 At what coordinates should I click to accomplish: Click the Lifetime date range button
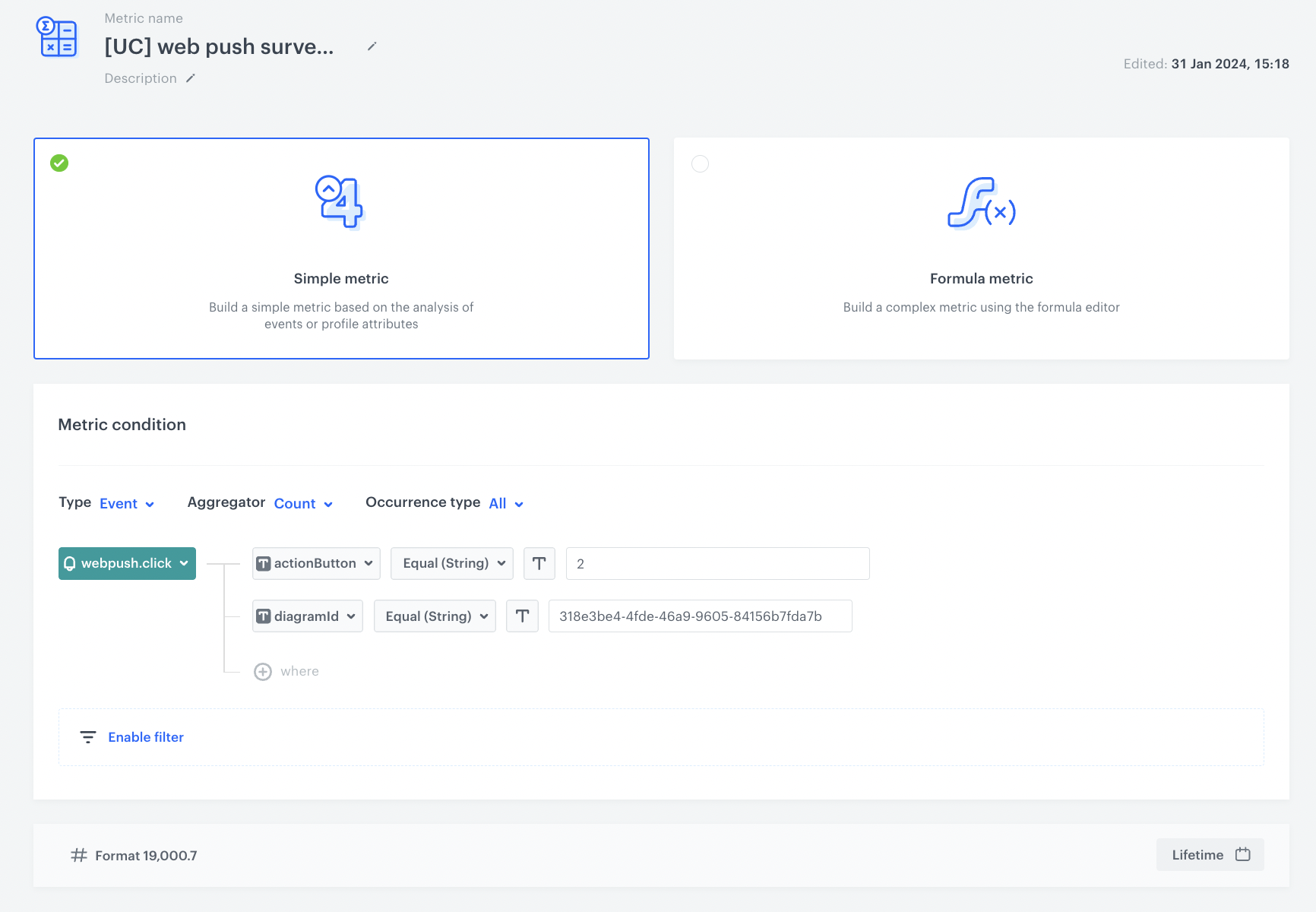click(1210, 855)
